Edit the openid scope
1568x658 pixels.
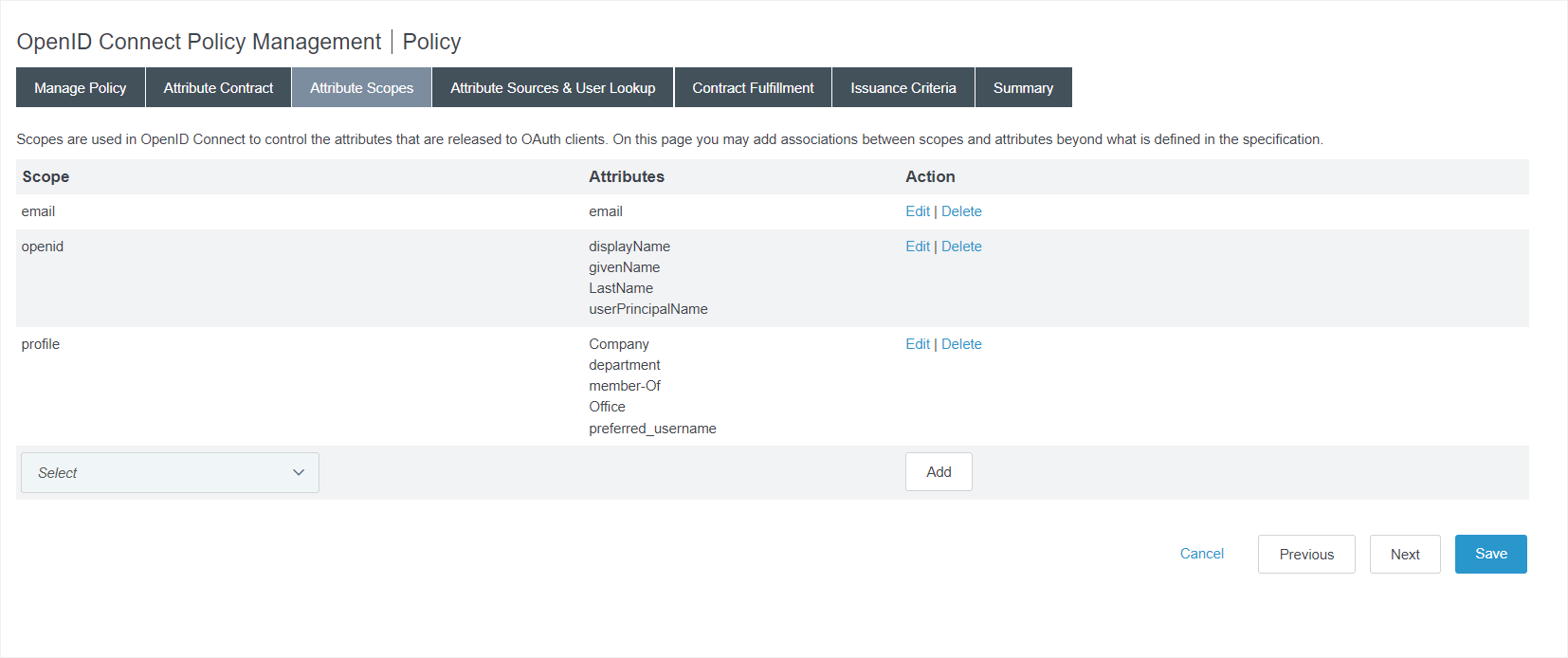click(918, 247)
